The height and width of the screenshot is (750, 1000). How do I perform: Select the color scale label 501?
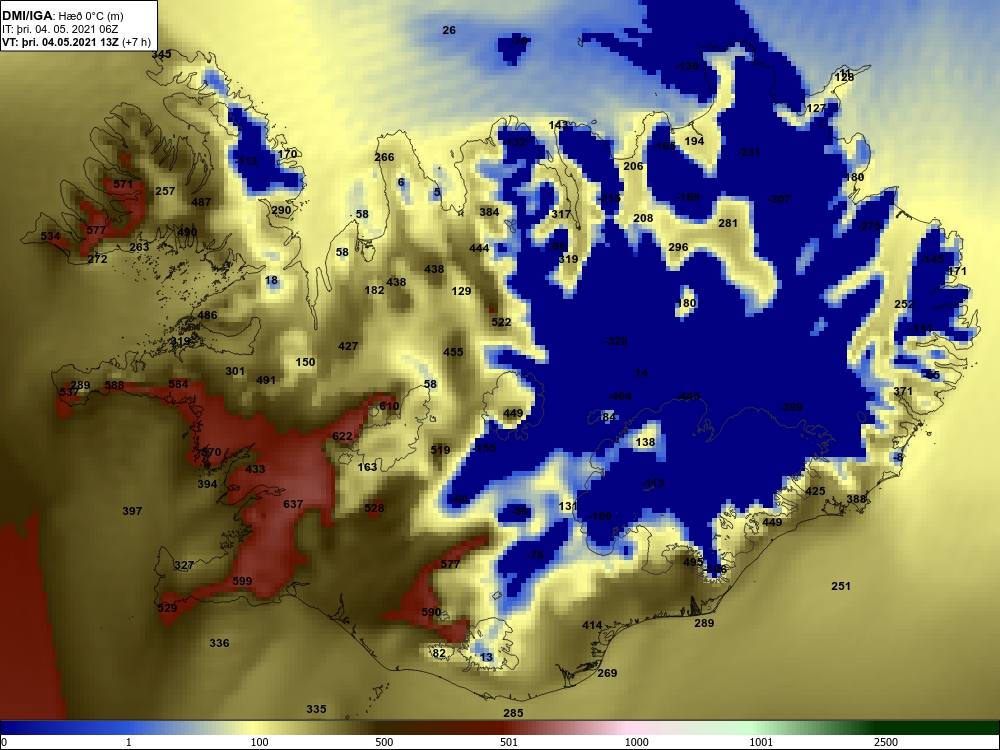[x=509, y=742]
